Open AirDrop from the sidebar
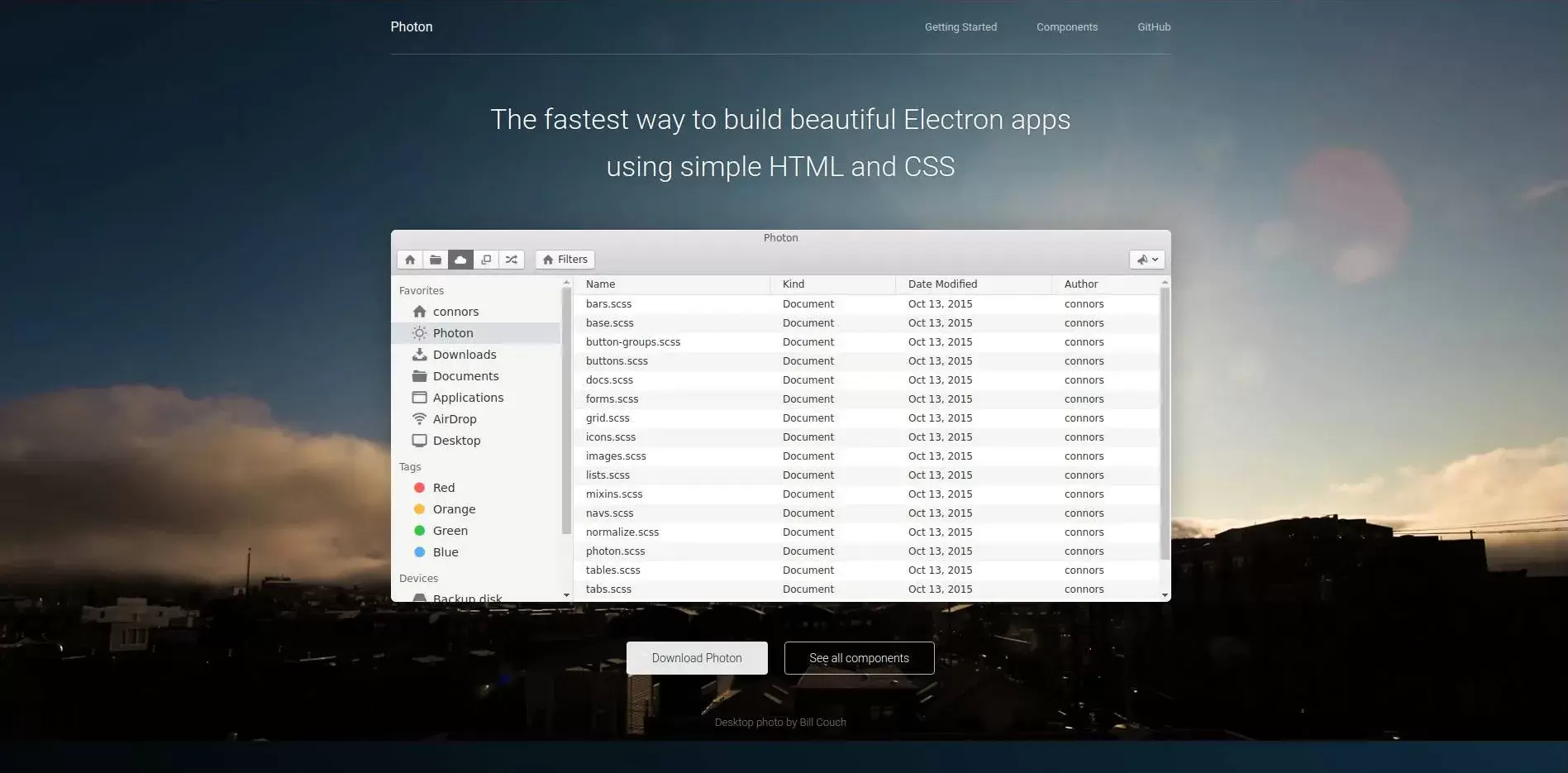This screenshot has width=1568, height=773. coord(455,419)
